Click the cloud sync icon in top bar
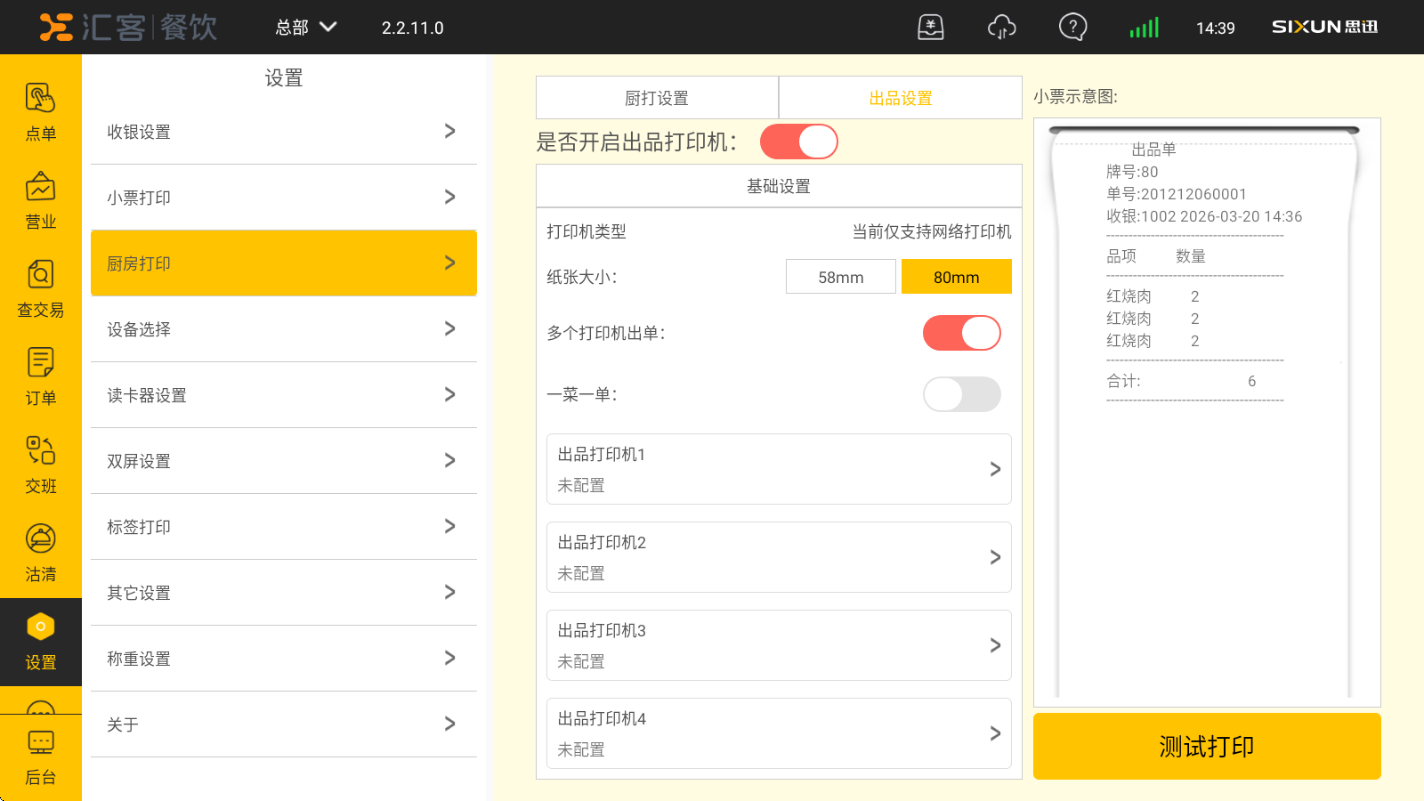The width and height of the screenshot is (1424, 801). [x=1001, y=27]
